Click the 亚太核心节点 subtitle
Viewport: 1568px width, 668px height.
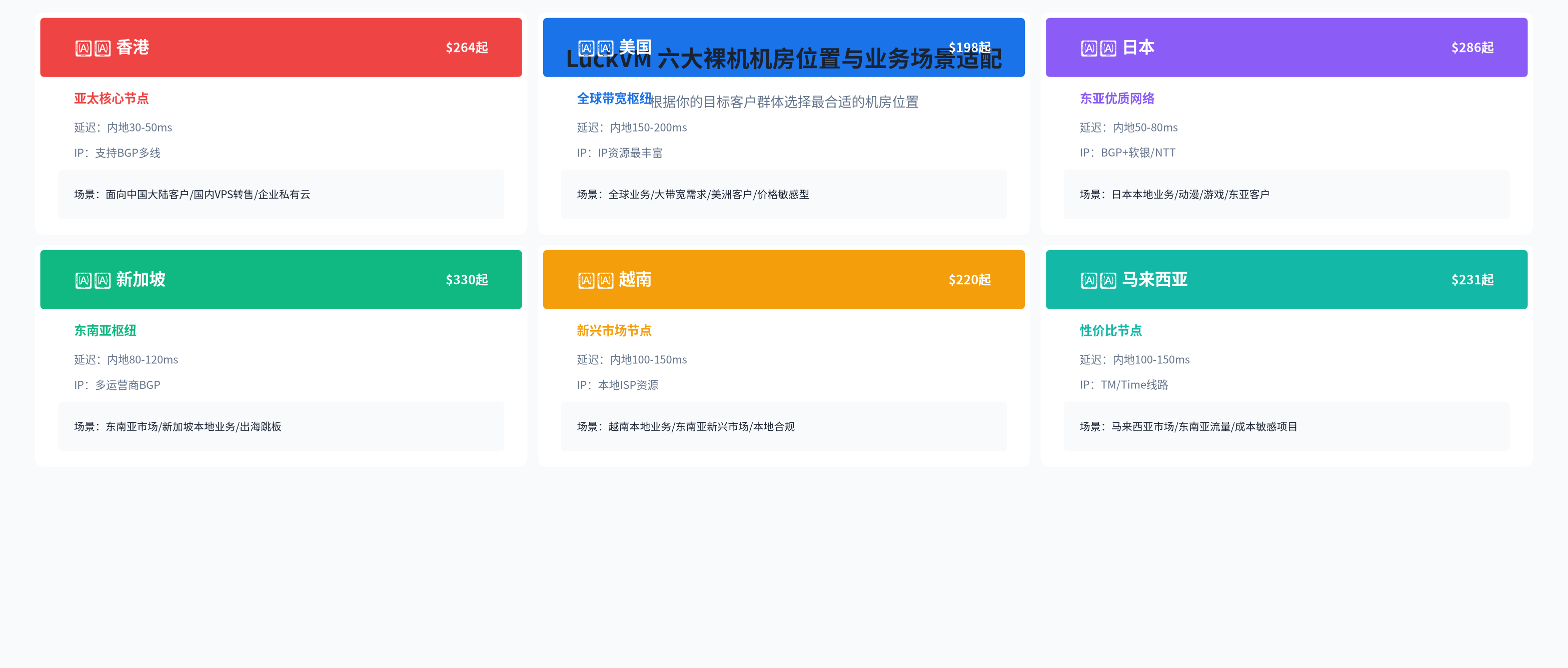[x=112, y=99]
